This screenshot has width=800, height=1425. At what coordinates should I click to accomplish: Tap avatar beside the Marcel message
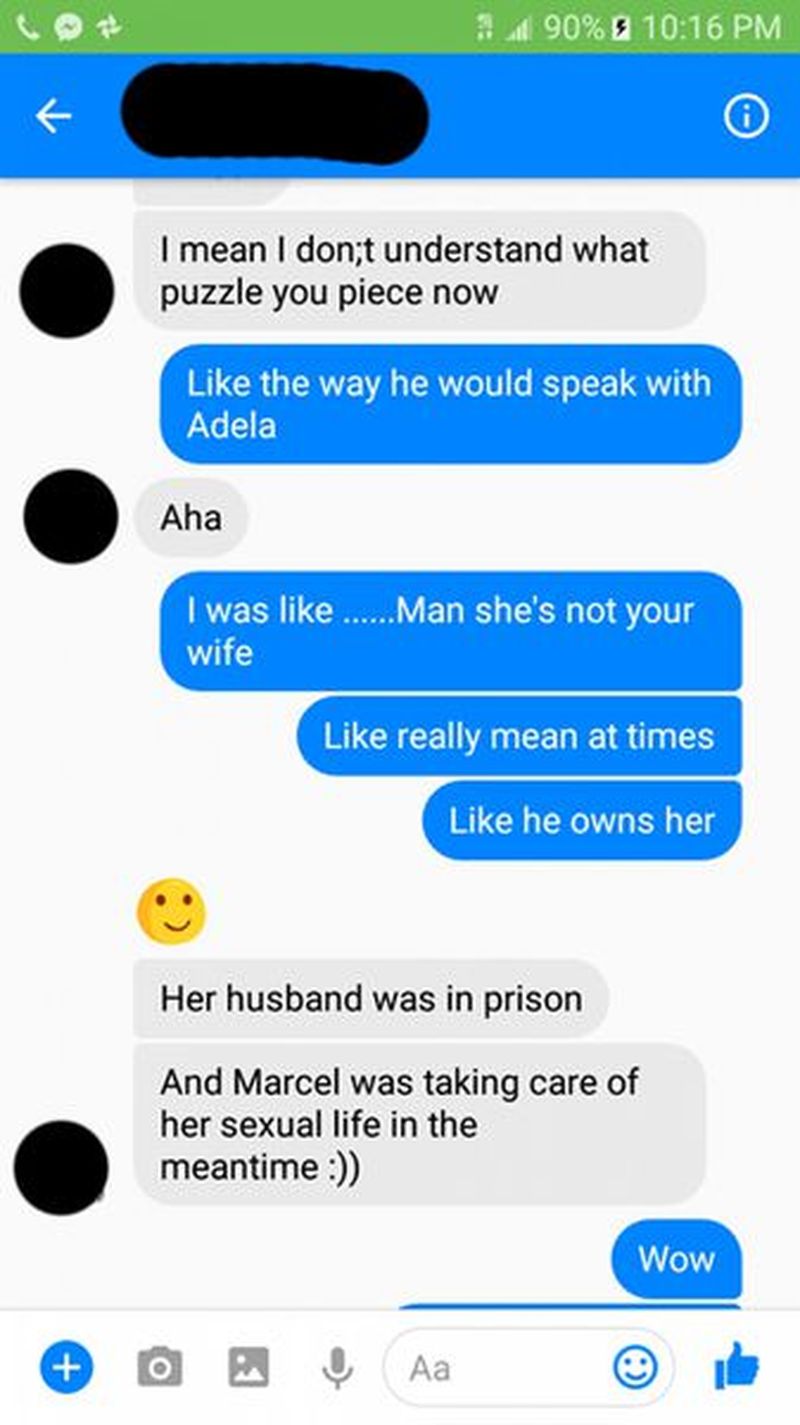(x=61, y=1167)
